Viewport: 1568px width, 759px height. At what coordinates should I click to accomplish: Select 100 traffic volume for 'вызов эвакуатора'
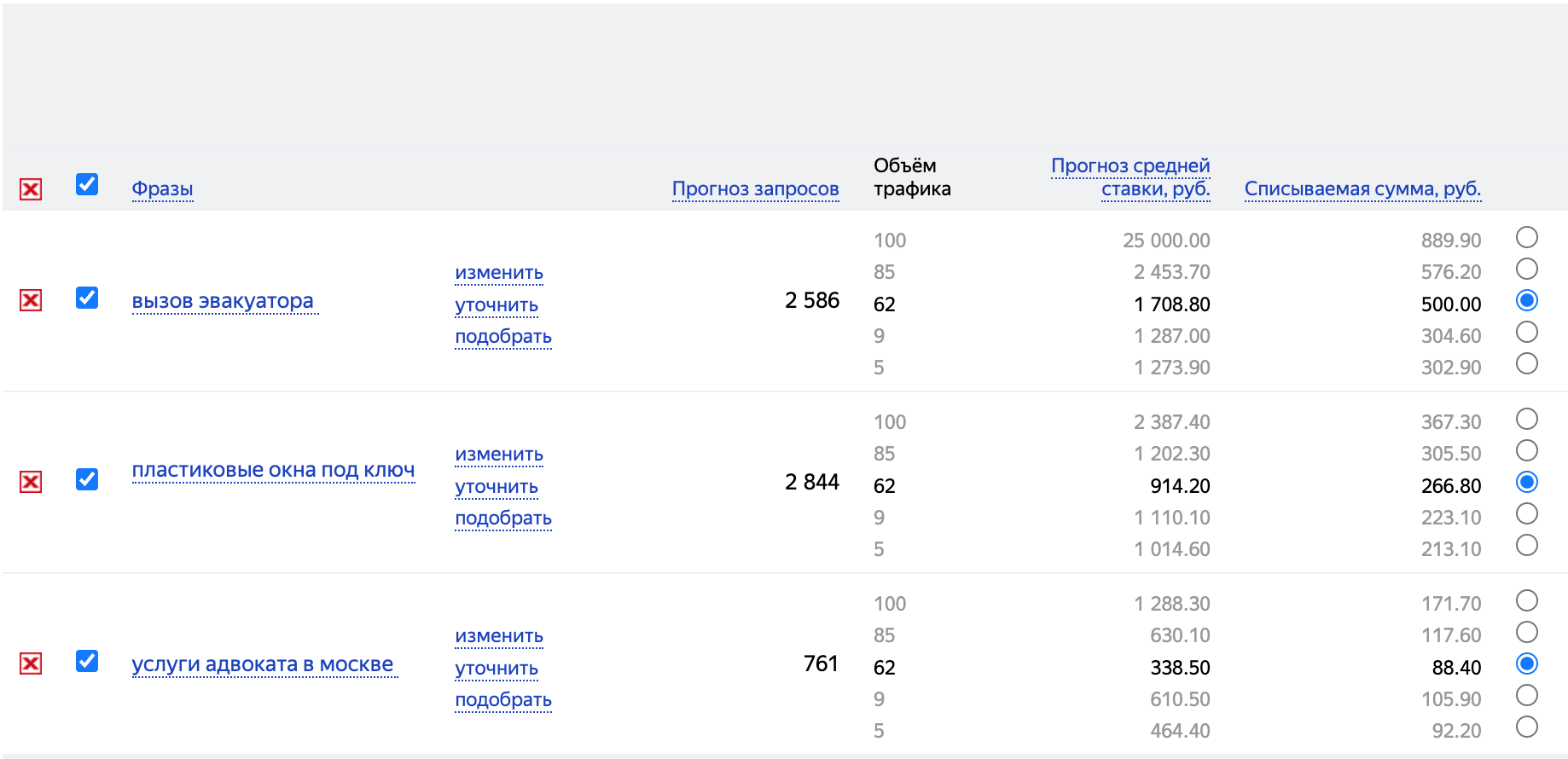coord(1526,237)
